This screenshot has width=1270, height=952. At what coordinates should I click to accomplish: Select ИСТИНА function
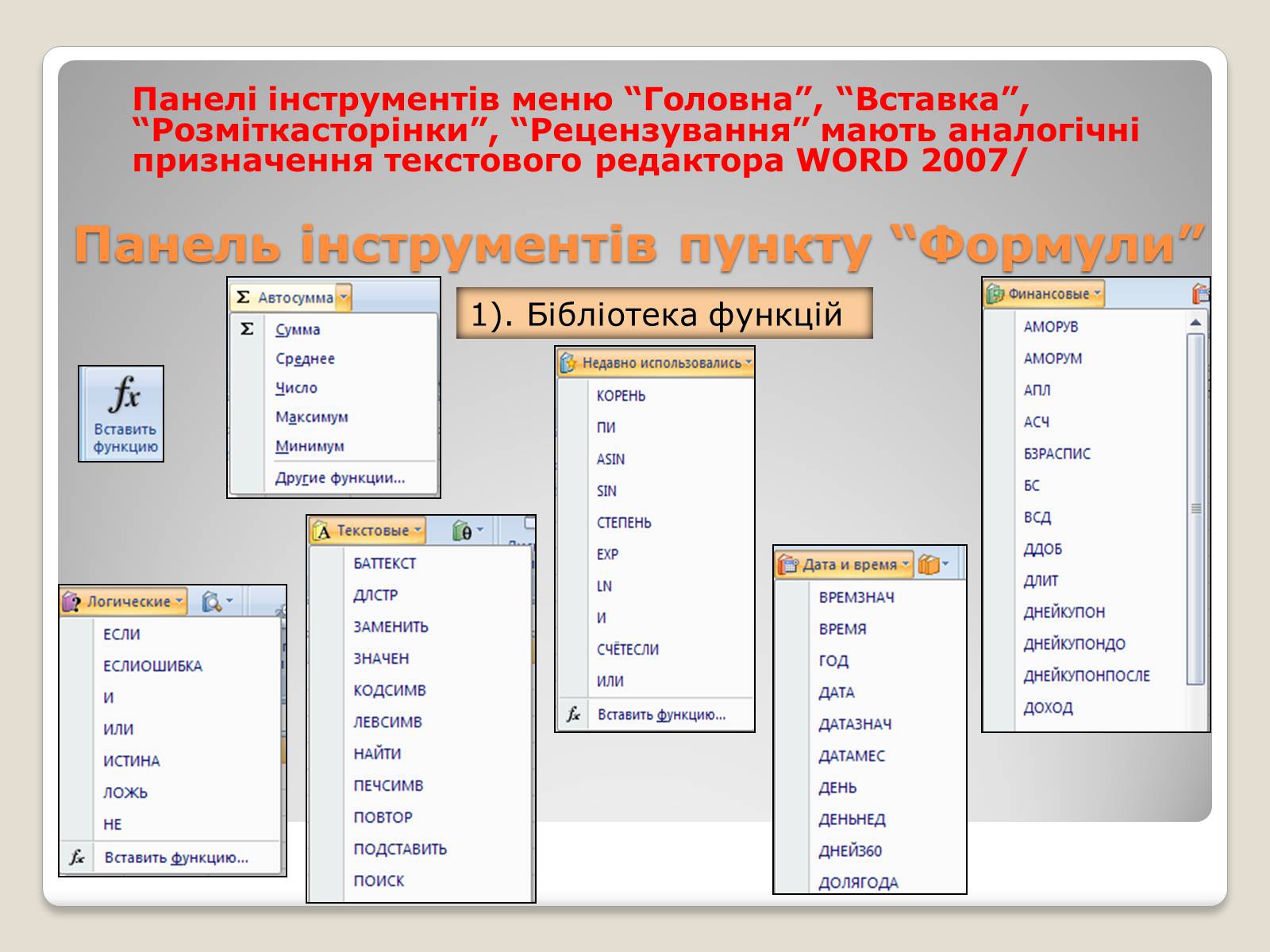[131, 762]
